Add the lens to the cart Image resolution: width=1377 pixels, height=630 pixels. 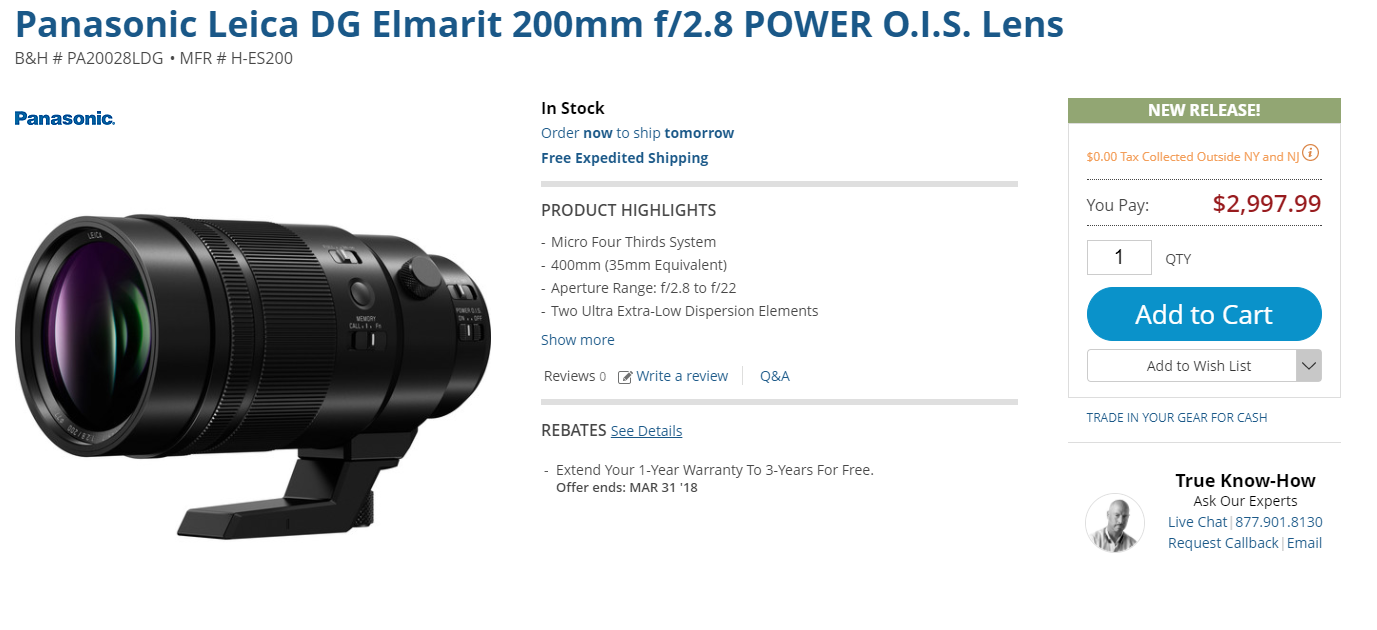pyautogui.click(x=1204, y=314)
